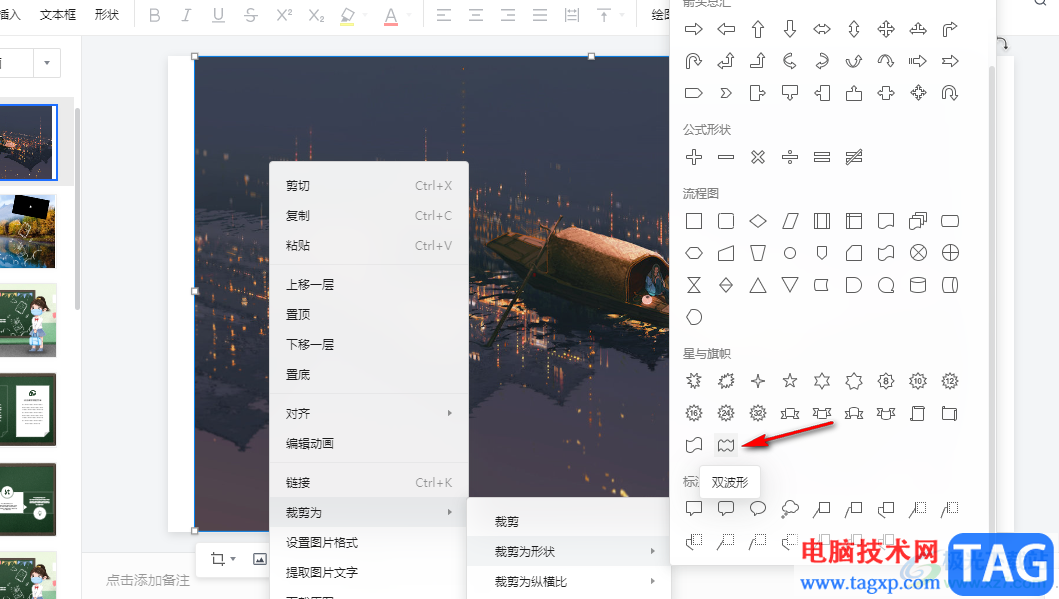
Task: Select the autumn landscape slide thumbnail
Action: 27,231
